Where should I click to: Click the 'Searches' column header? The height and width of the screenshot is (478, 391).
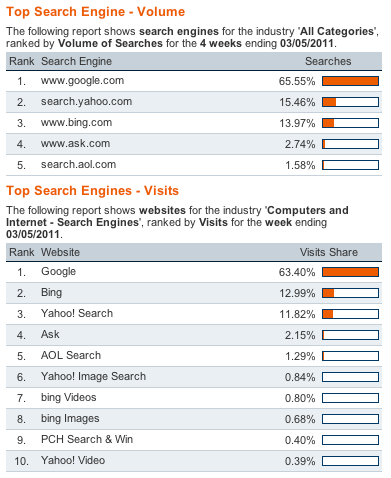click(328, 61)
